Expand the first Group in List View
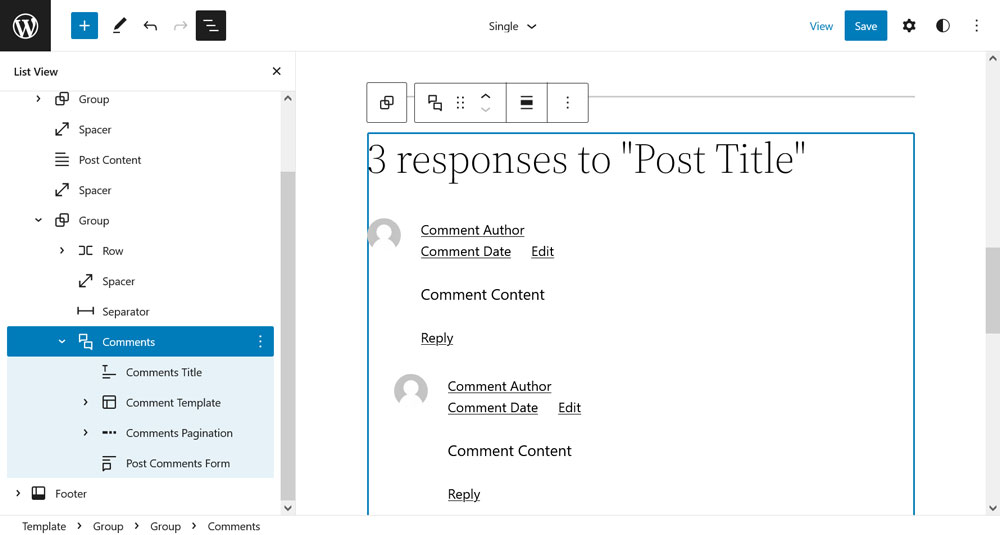1000x535 pixels. point(38,99)
